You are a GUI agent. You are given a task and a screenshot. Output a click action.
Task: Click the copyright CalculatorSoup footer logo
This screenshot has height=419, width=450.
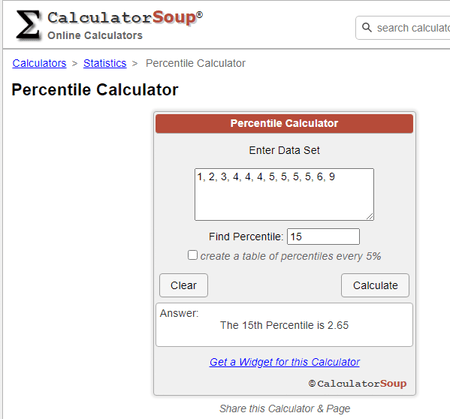point(357,384)
